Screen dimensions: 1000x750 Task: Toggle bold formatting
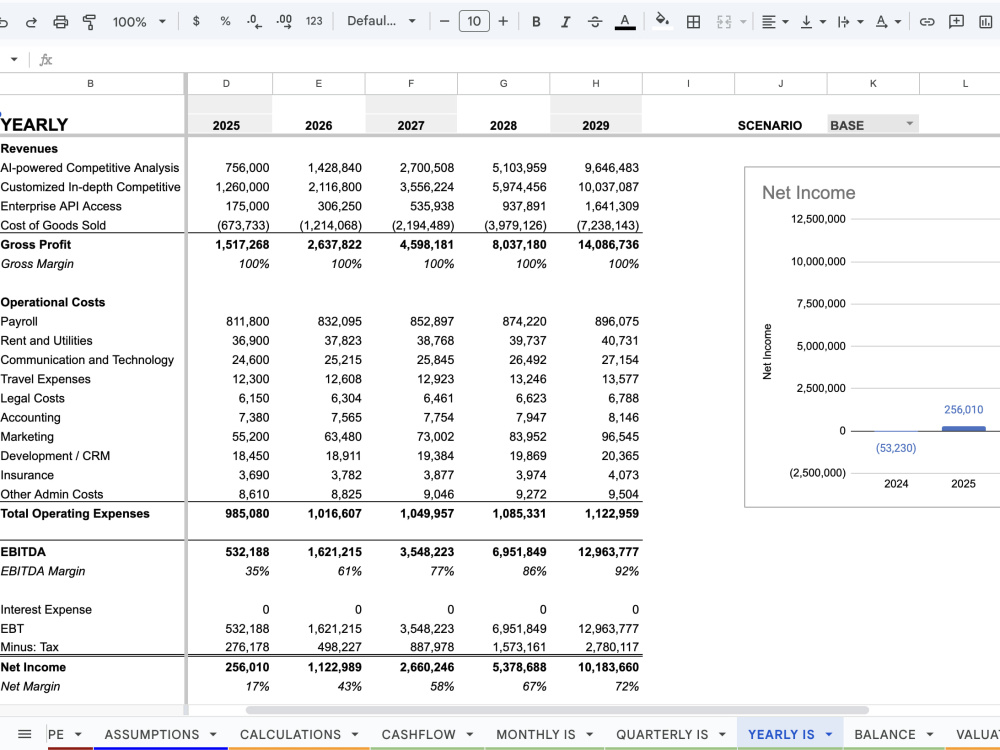click(536, 22)
